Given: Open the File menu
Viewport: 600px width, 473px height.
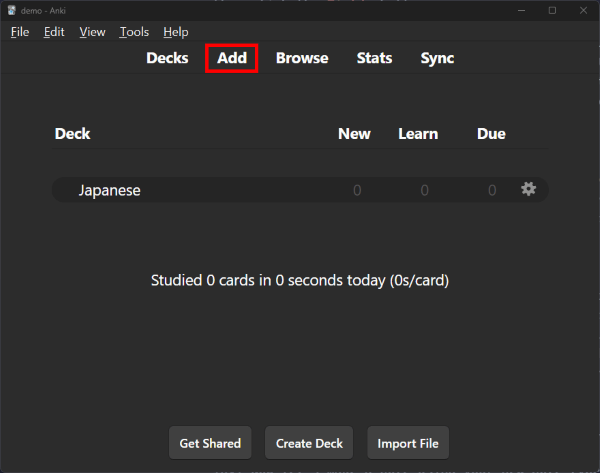Looking at the screenshot, I should point(20,32).
